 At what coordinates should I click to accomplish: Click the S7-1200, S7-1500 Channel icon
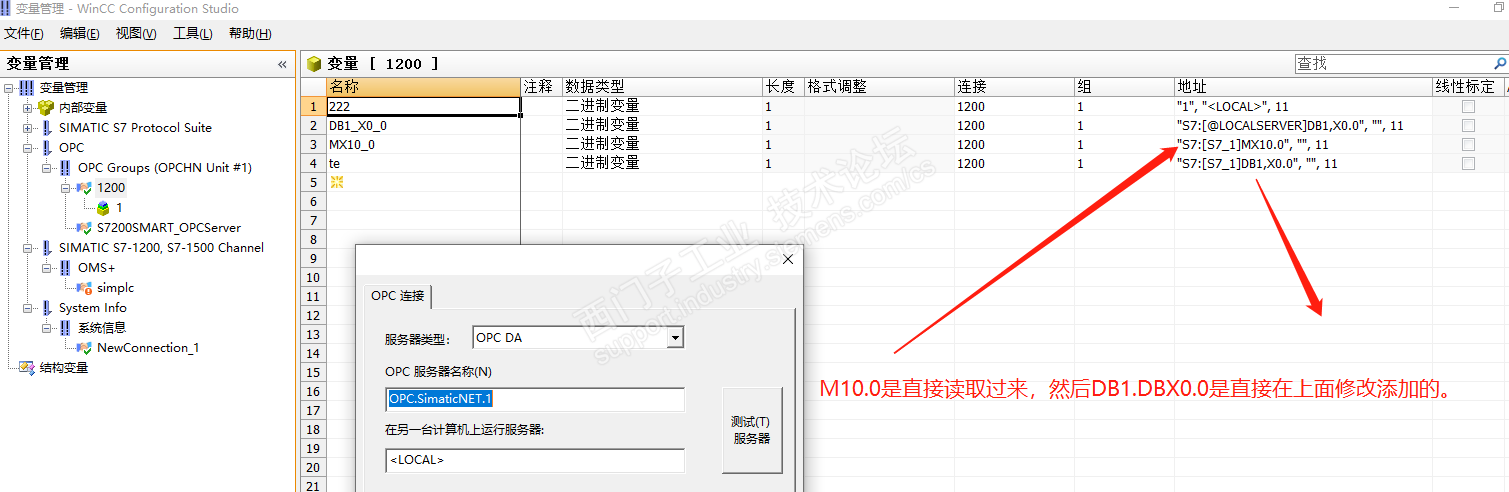tap(46, 248)
